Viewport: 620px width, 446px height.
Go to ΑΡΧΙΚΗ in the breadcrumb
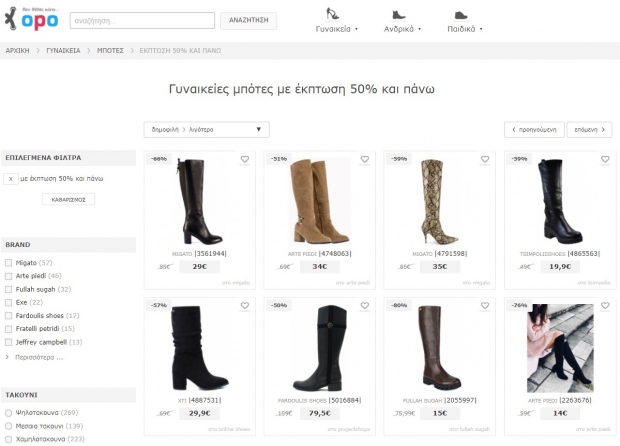(17, 51)
